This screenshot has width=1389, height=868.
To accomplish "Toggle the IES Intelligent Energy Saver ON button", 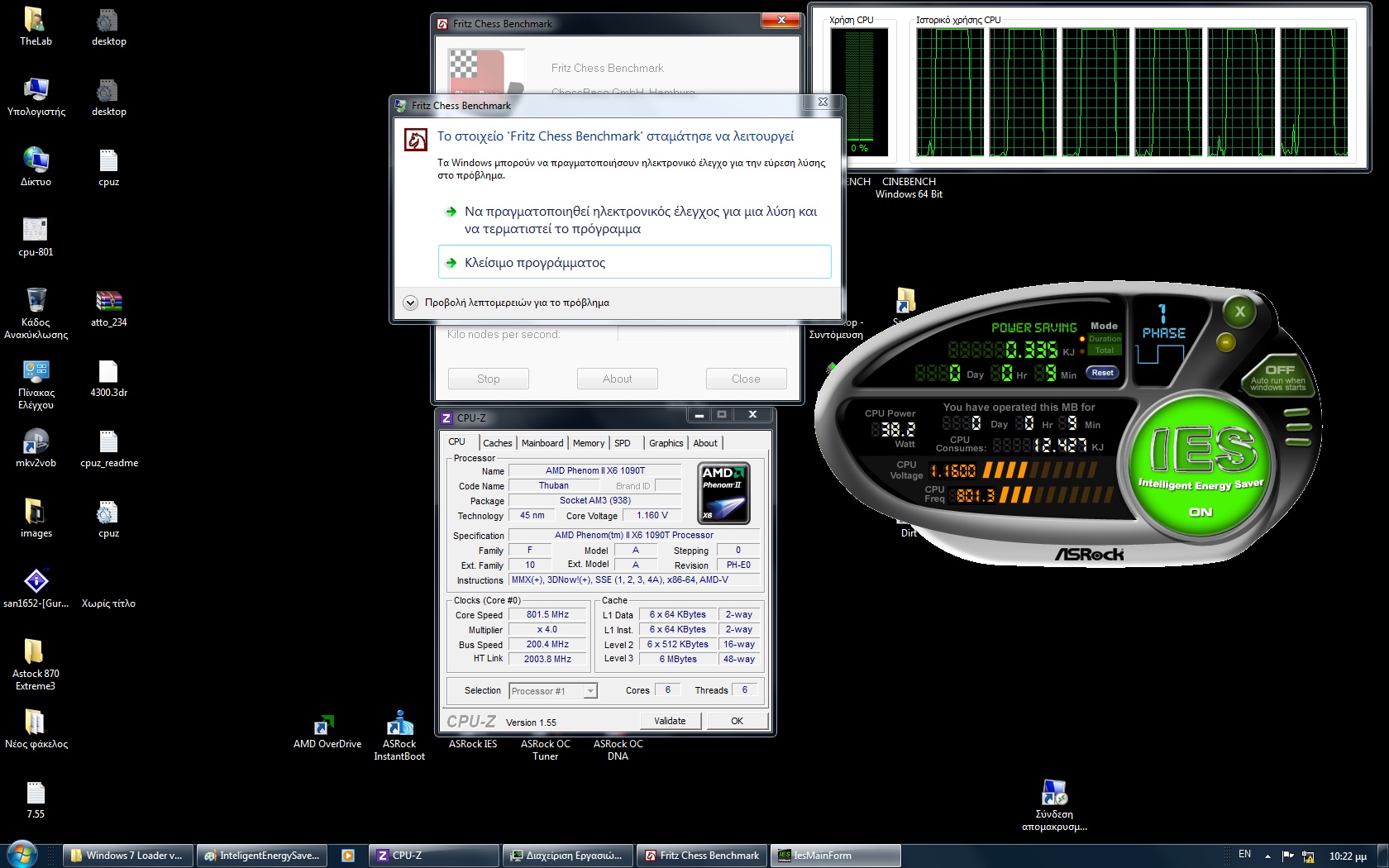I will click(1201, 467).
